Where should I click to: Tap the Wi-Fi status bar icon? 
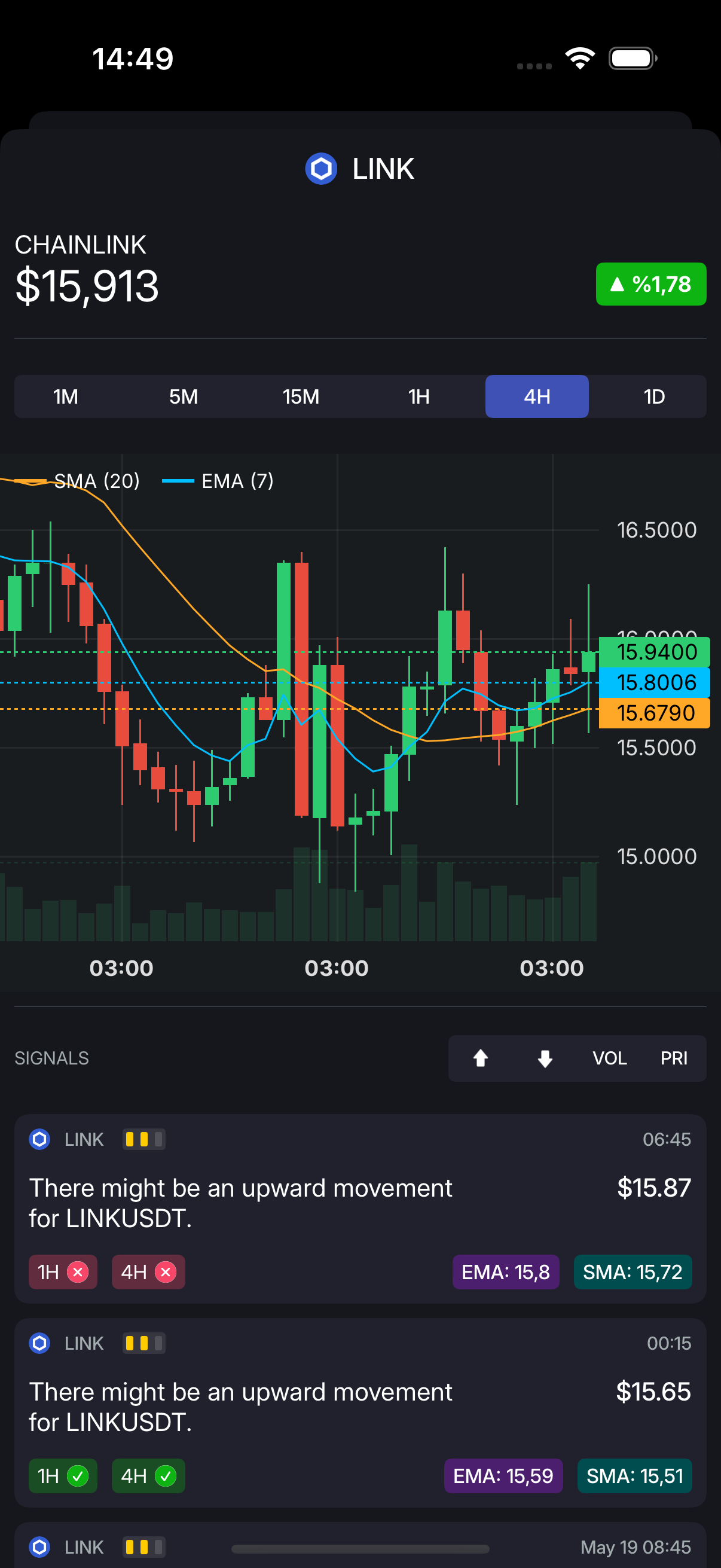pyautogui.click(x=580, y=59)
